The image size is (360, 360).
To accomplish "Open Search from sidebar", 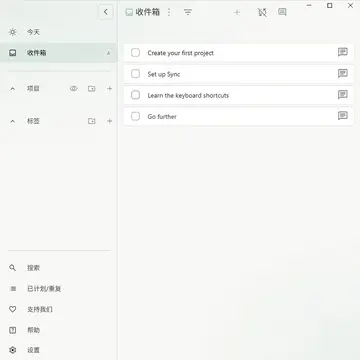I will (58, 268).
